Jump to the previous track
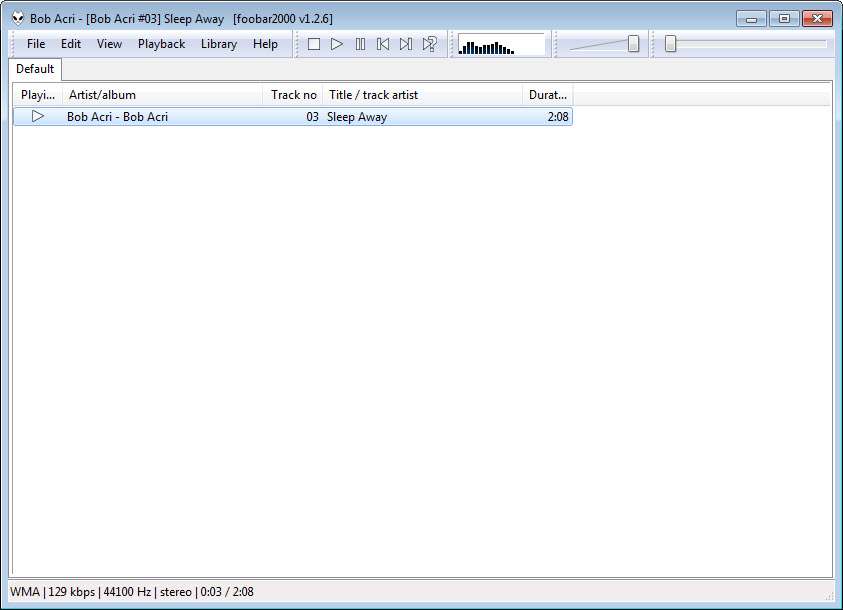The image size is (843, 610). (x=383, y=44)
